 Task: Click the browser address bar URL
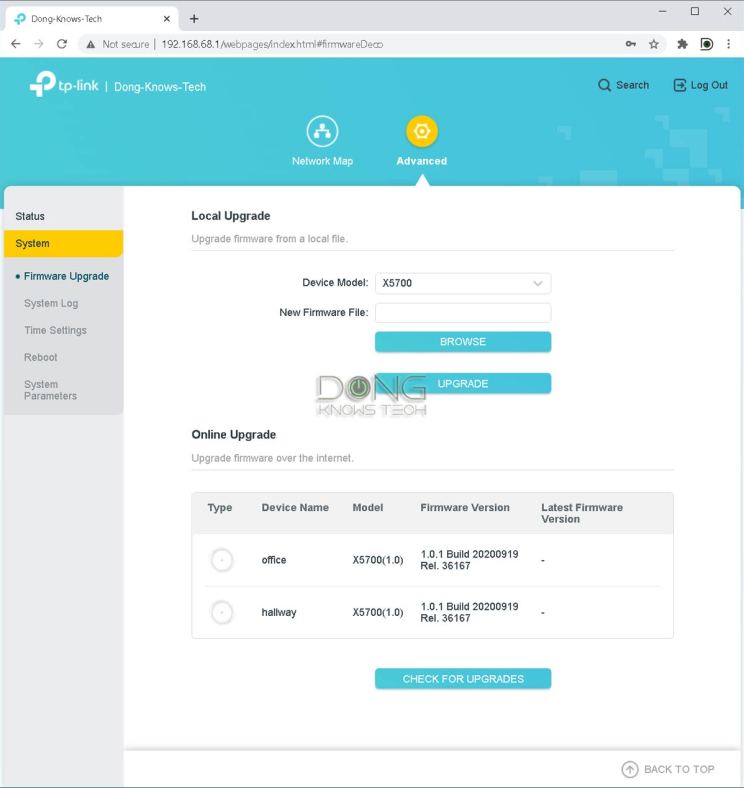click(272, 44)
